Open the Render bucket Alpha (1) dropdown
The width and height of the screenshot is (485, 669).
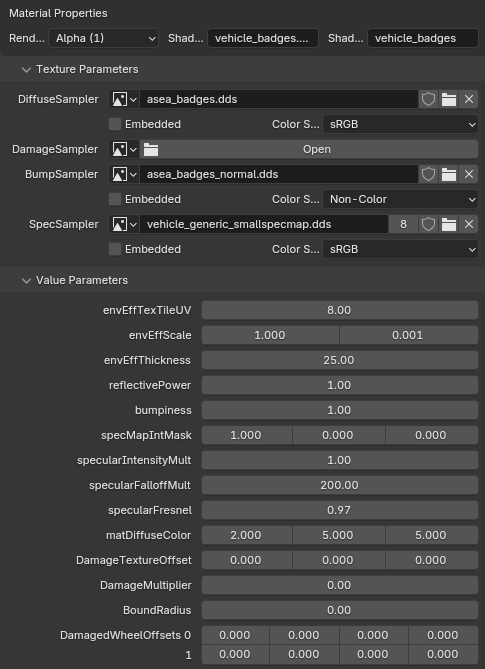(x=104, y=38)
